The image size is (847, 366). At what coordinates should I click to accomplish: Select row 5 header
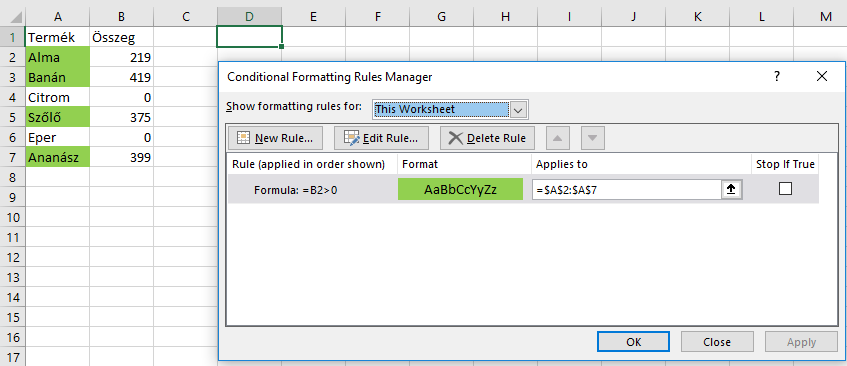tap(12, 117)
